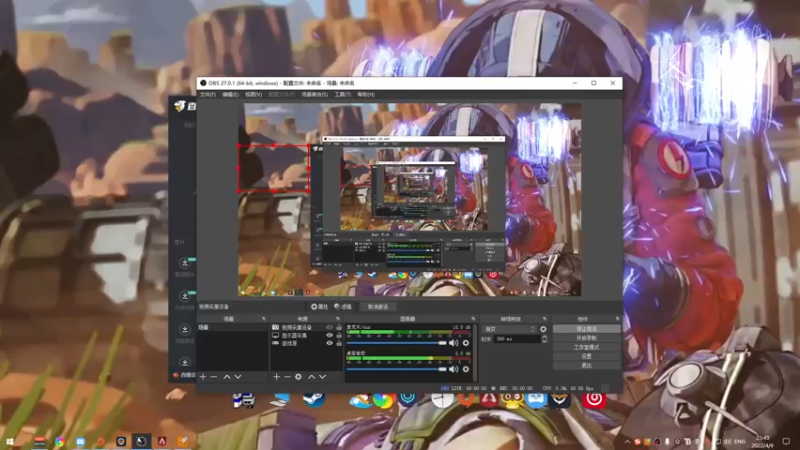The image size is (800, 450).
Task: Pop out the 转场特效 dock panel
Action: 544,319
